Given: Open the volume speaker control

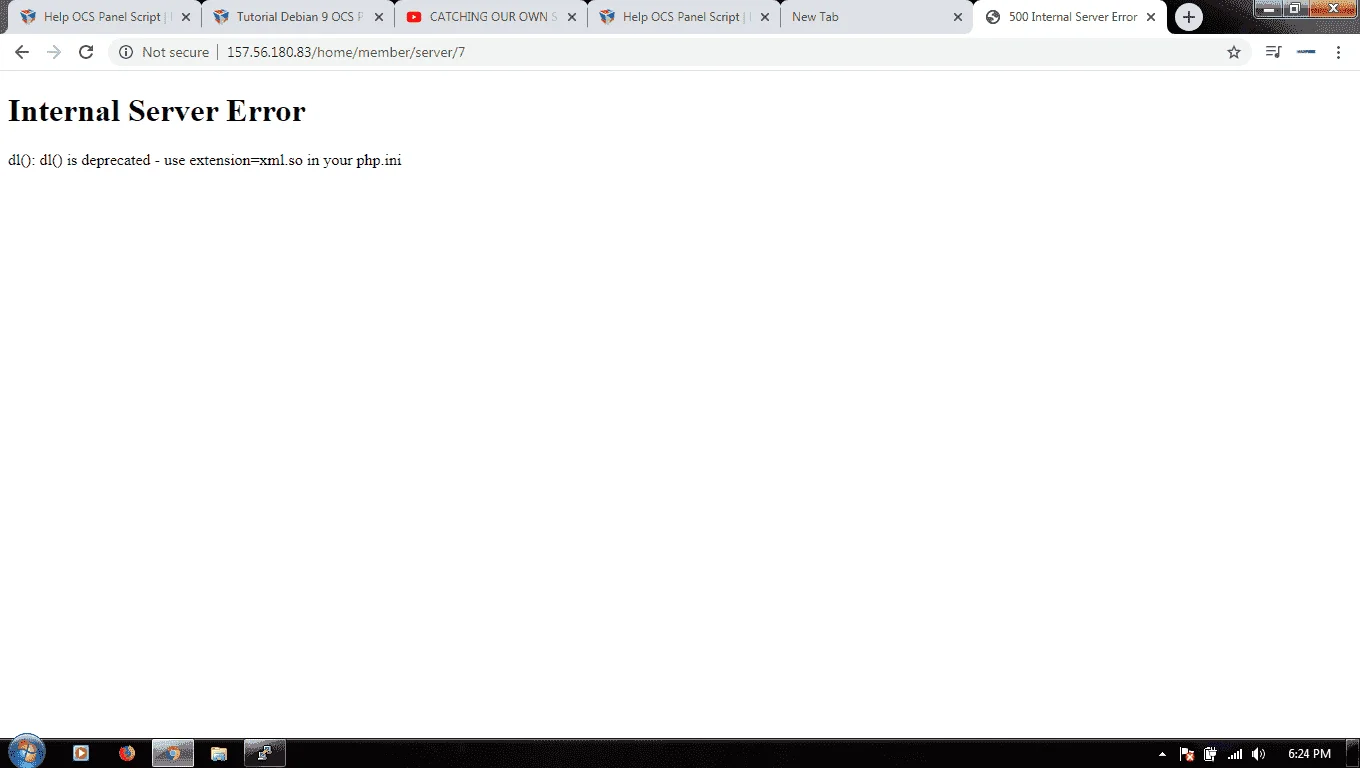Looking at the screenshot, I should 1259,754.
